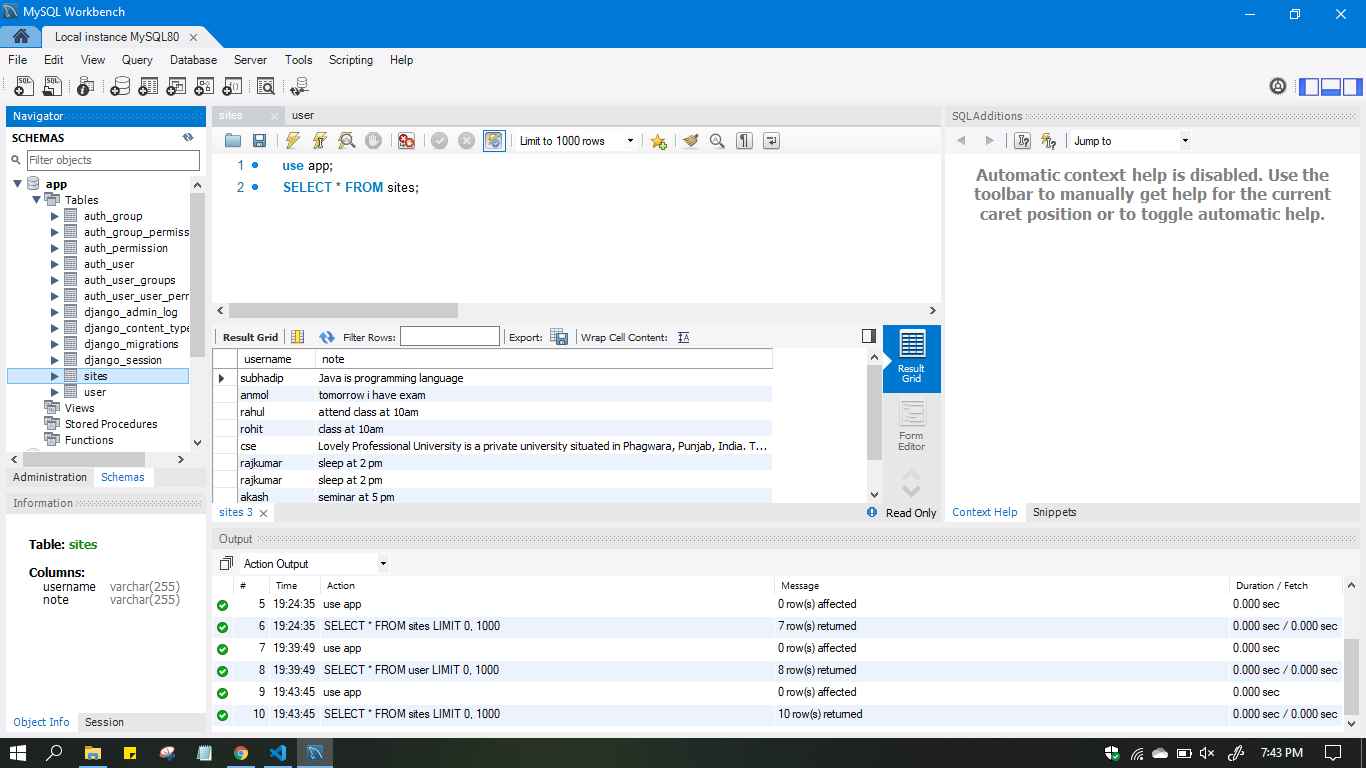Switch to the user query tab
Screen dimensions: 1366x768
(x=303, y=115)
